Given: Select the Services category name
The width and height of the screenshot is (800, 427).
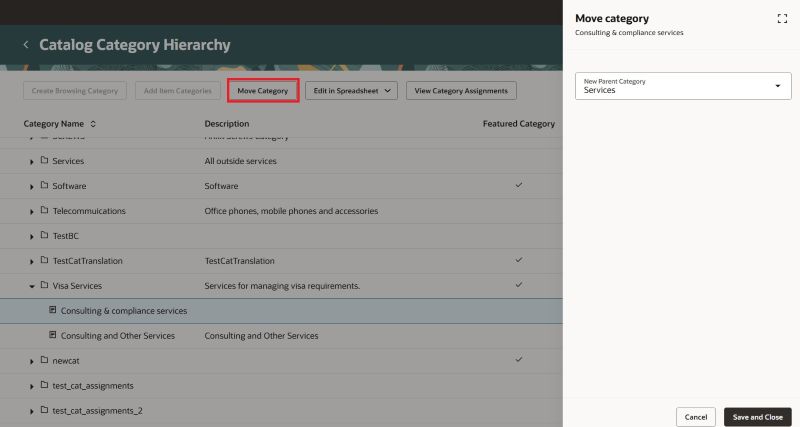Looking at the screenshot, I should [68, 161].
